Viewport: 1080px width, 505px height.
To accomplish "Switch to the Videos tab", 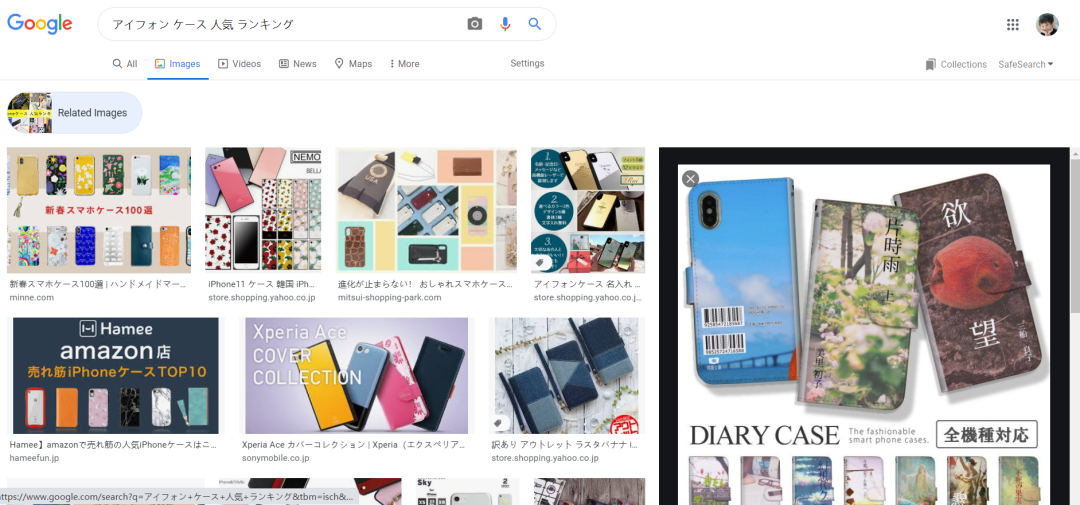I will pos(239,64).
